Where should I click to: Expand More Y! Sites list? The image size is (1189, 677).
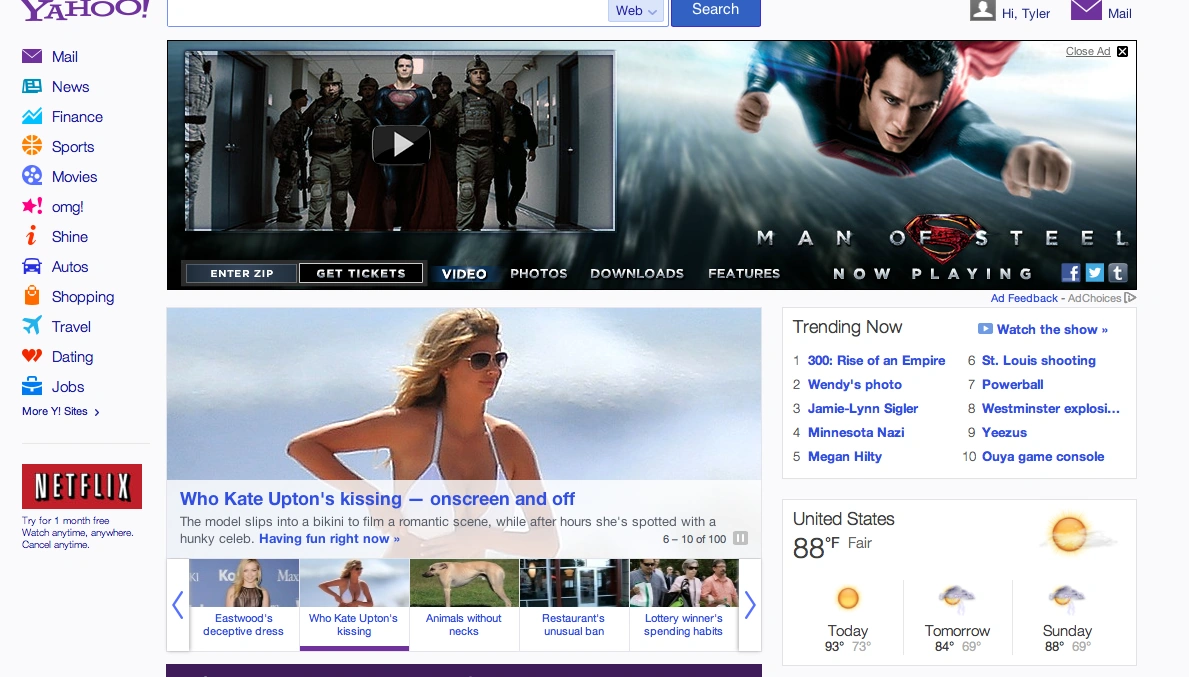pyautogui.click(x=61, y=412)
